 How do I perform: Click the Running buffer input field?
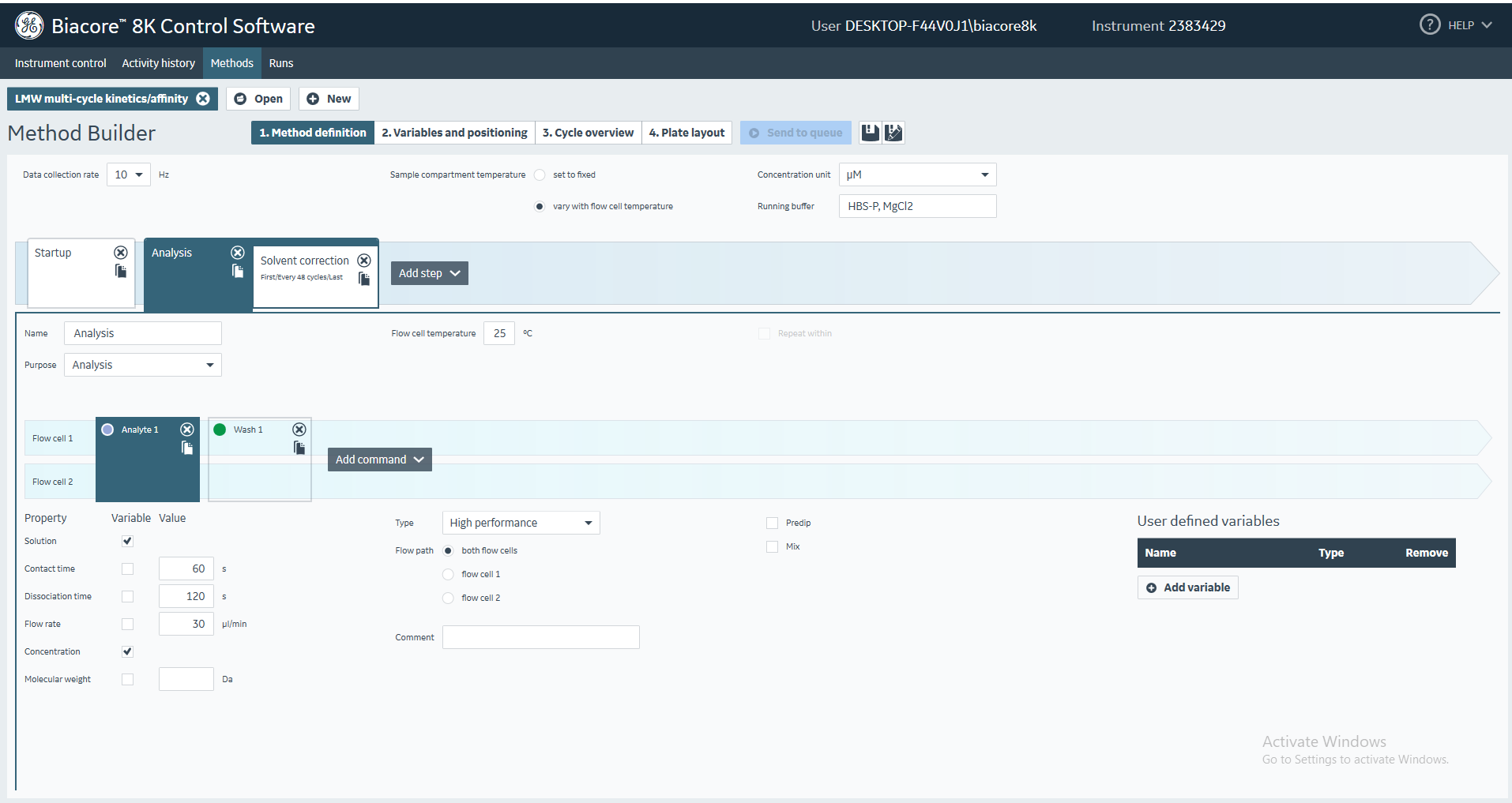tap(917, 206)
